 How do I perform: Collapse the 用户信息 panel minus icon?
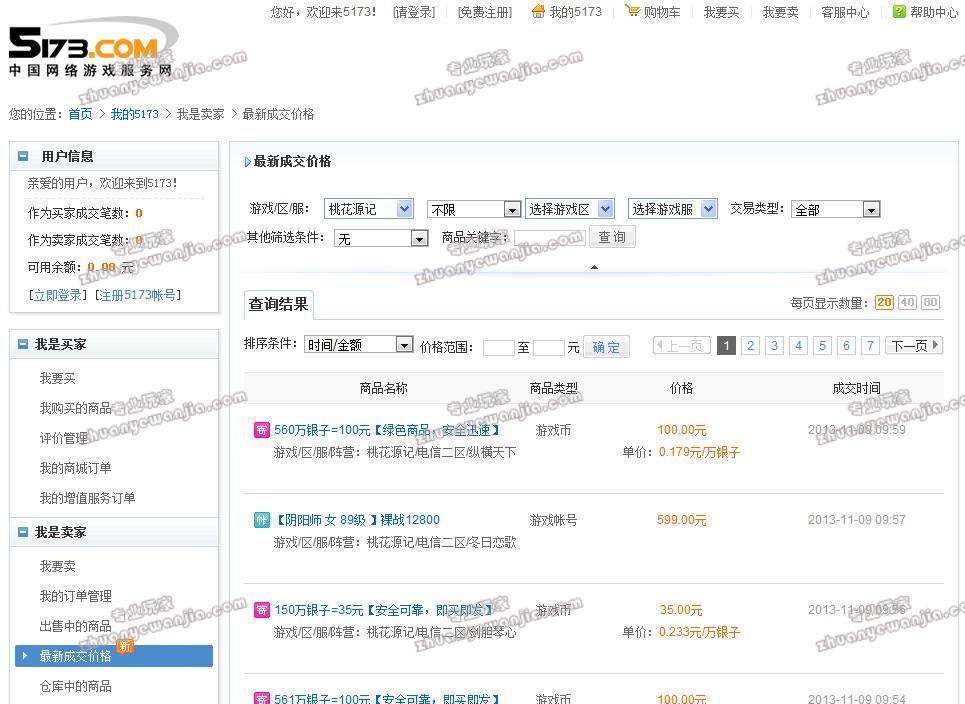pyautogui.click(x=23, y=156)
